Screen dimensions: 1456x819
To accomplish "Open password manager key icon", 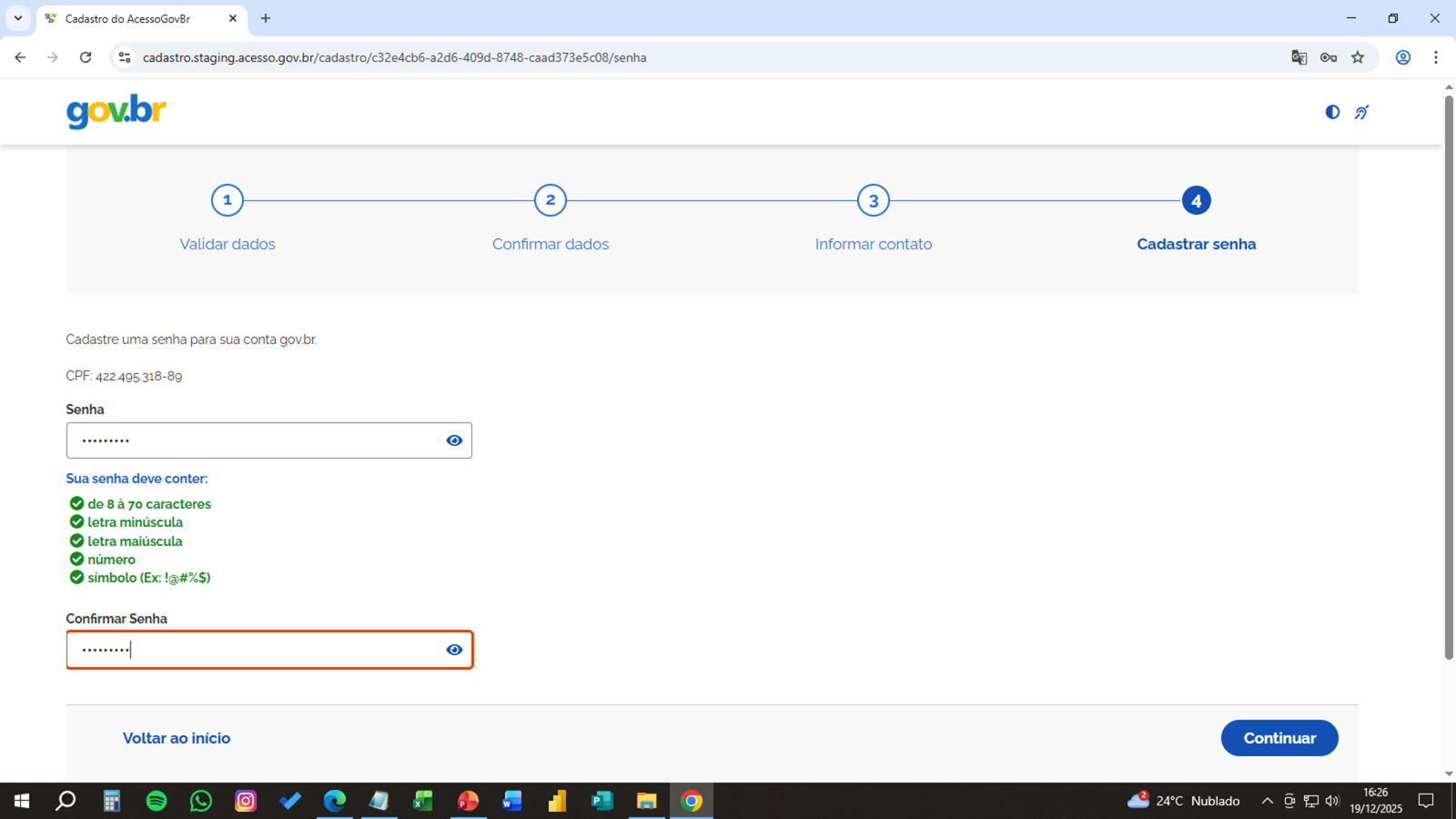I will click(1329, 57).
